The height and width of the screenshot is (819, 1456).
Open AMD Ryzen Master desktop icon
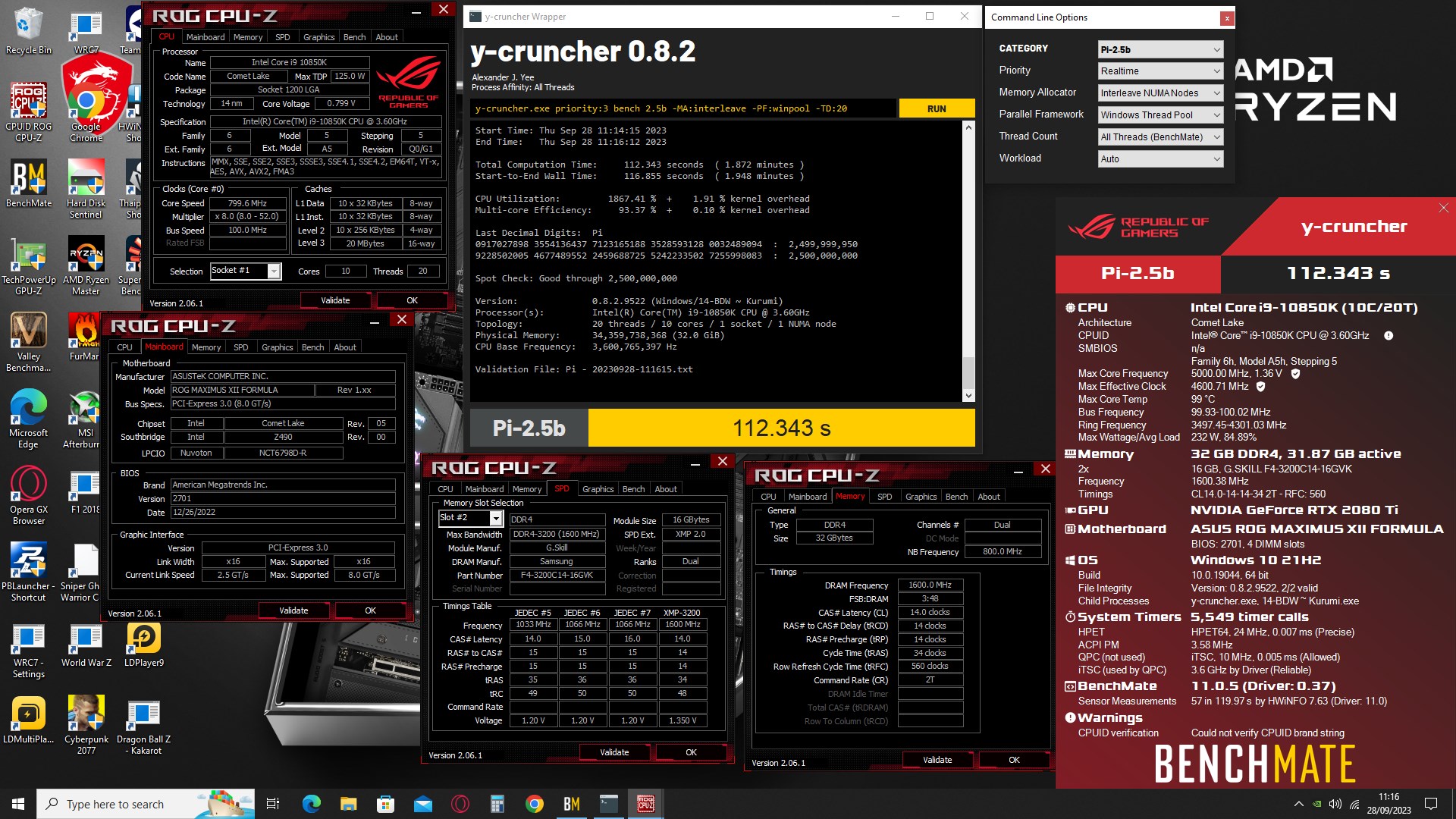point(86,265)
